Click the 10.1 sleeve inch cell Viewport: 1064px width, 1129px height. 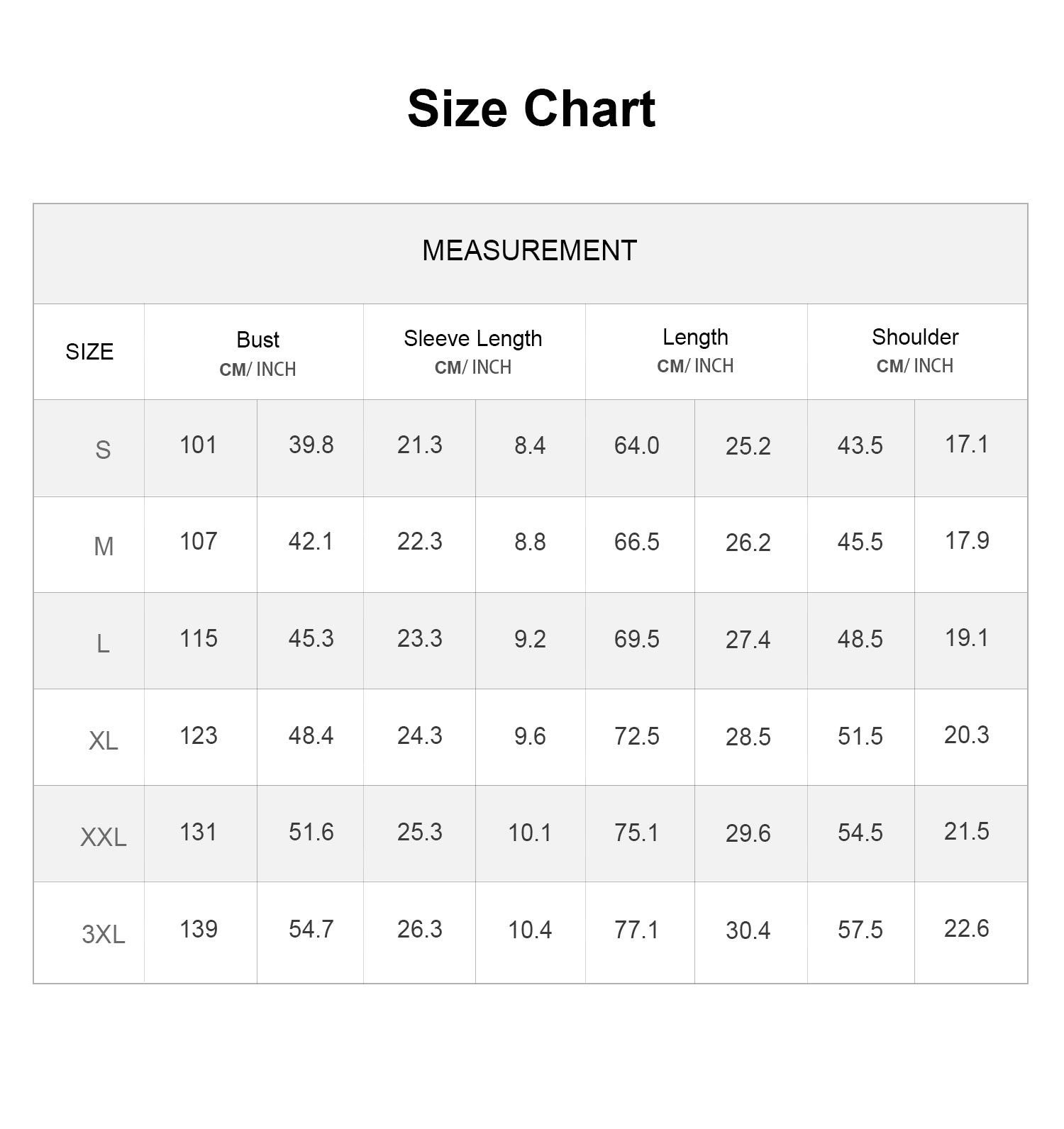(531, 833)
